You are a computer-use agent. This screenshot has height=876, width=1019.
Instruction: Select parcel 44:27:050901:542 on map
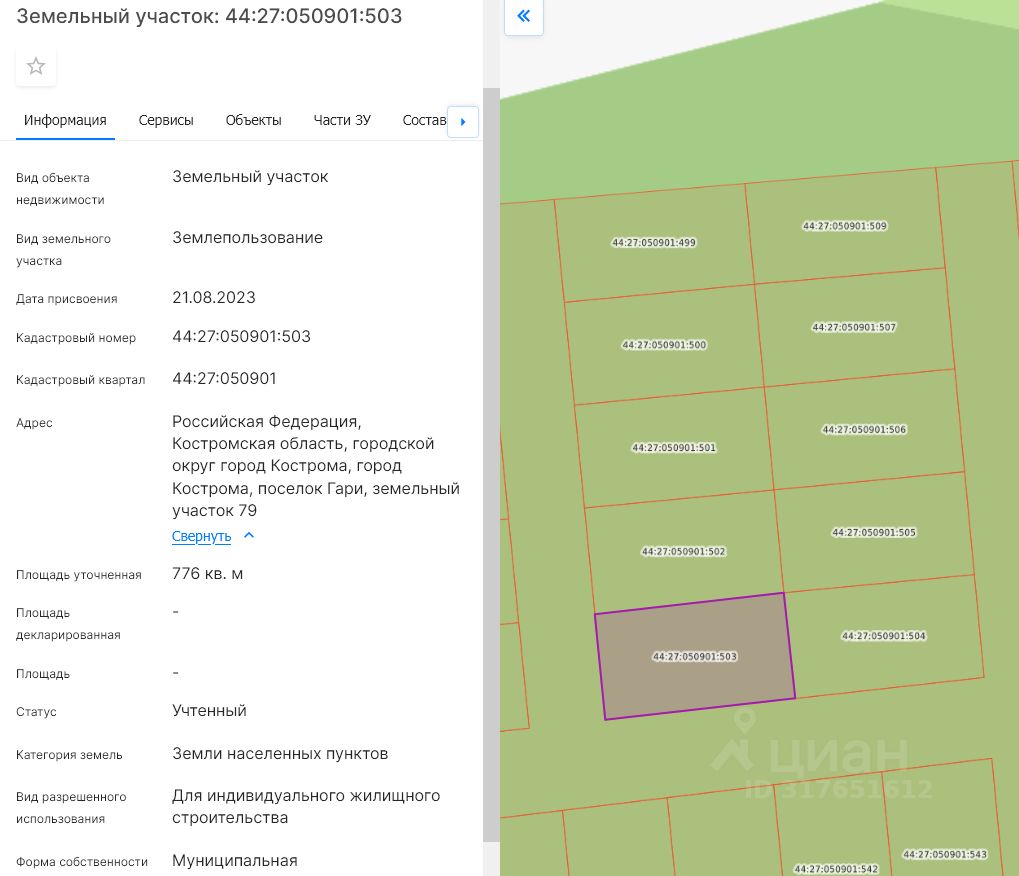(x=836, y=869)
